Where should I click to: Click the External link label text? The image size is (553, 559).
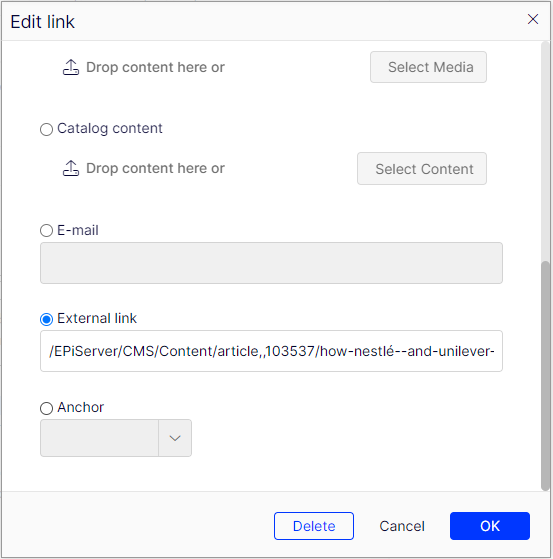coord(97,318)
